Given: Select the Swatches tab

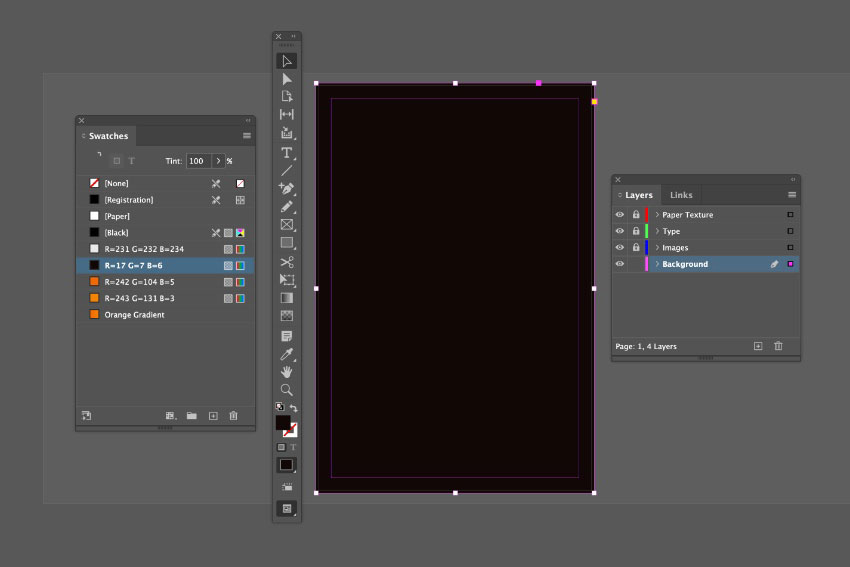Looking at the screenshot, I should (x=108, y=136).
